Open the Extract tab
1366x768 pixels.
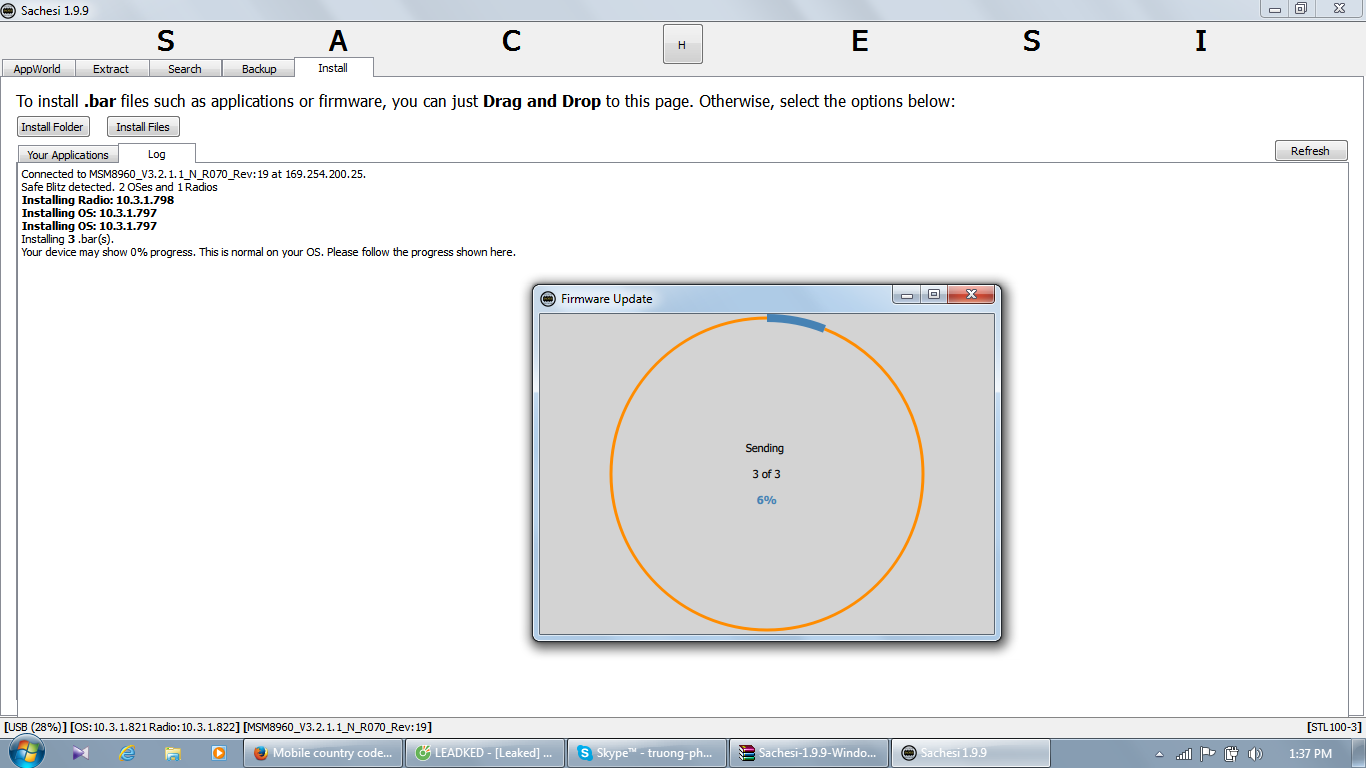click(x=111, y=69)
